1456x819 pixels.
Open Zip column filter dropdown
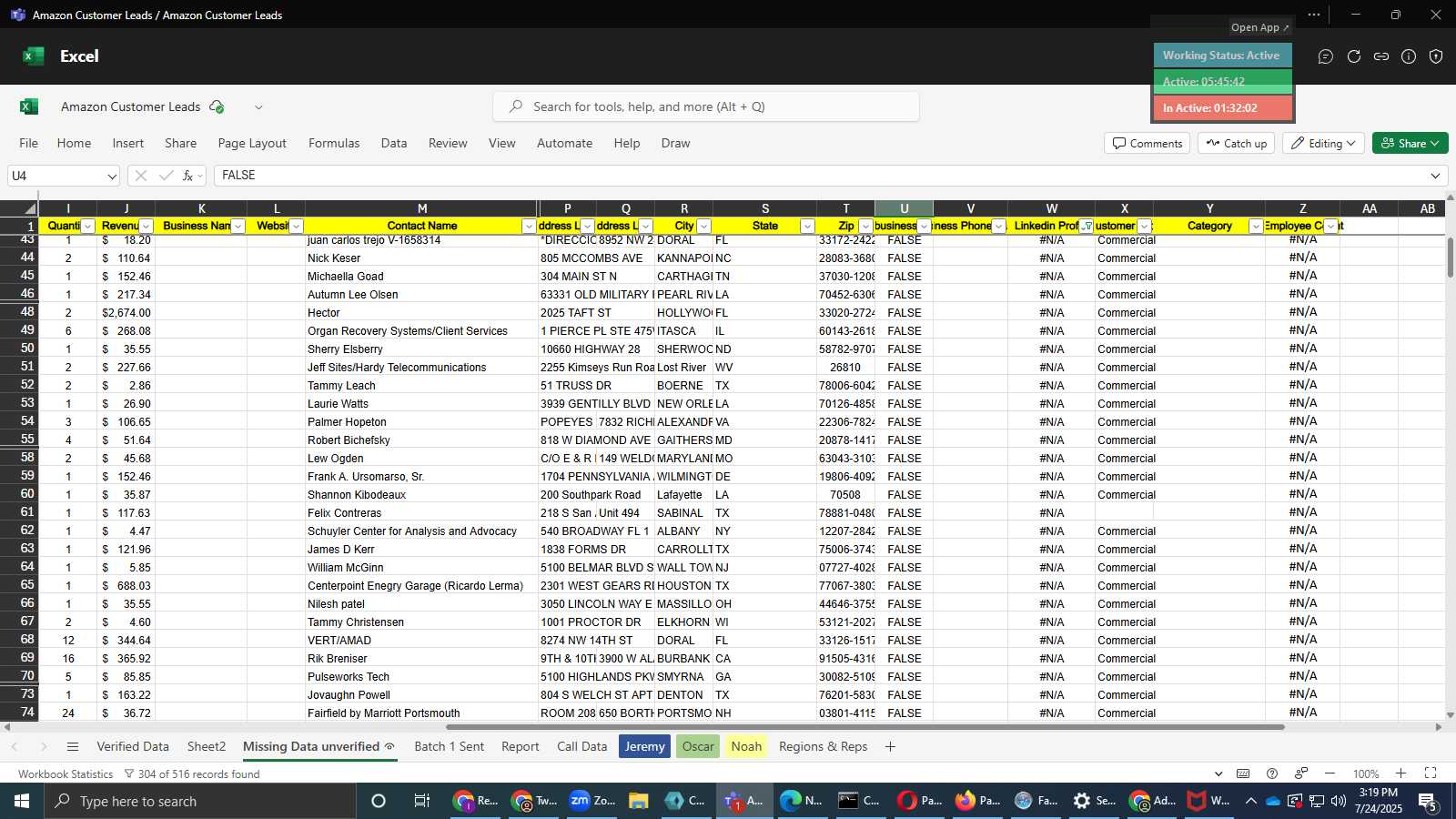[865, 227]
